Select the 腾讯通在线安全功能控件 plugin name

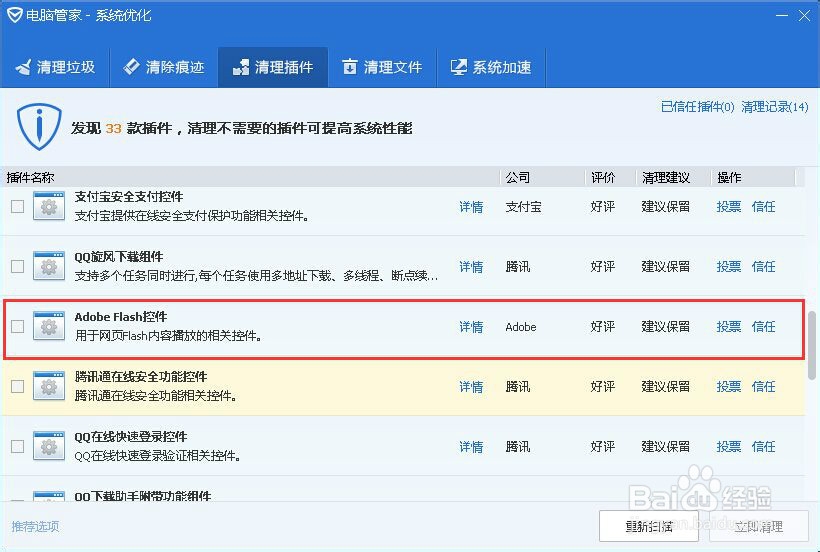pyautogui.click(x=141, y=376)
